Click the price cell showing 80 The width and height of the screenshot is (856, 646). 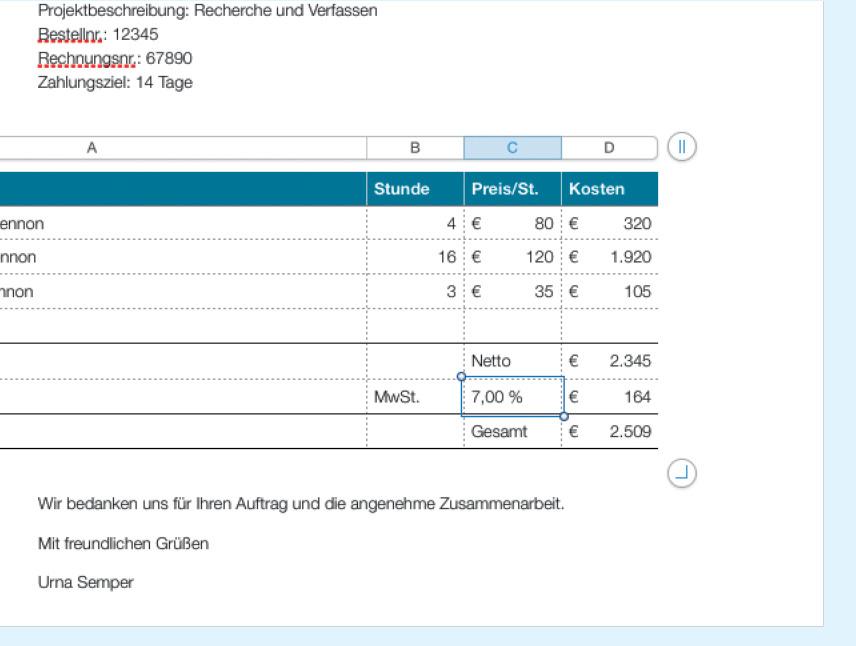click(513, 223)
